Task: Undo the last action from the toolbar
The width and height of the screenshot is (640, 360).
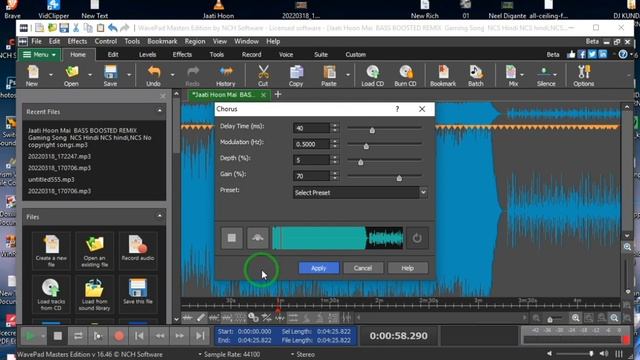Action: coord(153,76)
